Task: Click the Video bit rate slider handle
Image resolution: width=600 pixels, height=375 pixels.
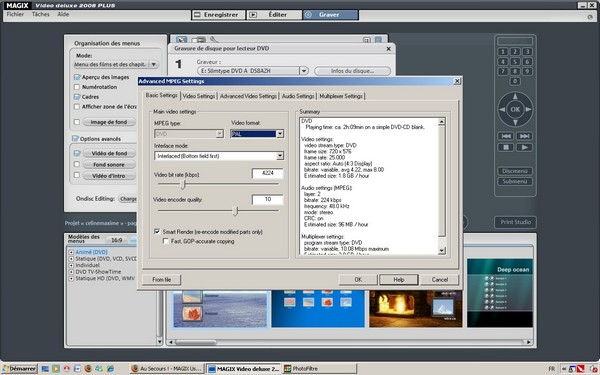Action: point(183,184)
